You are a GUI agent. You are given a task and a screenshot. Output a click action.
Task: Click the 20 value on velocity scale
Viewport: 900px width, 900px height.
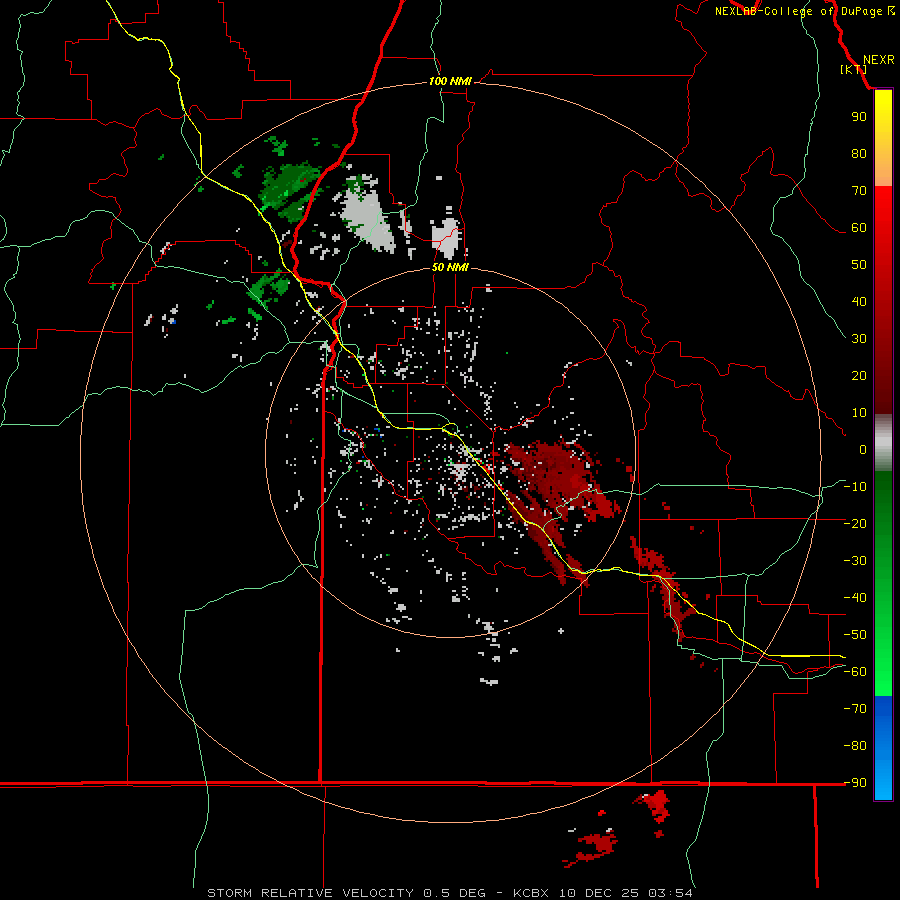click(859, 375)
